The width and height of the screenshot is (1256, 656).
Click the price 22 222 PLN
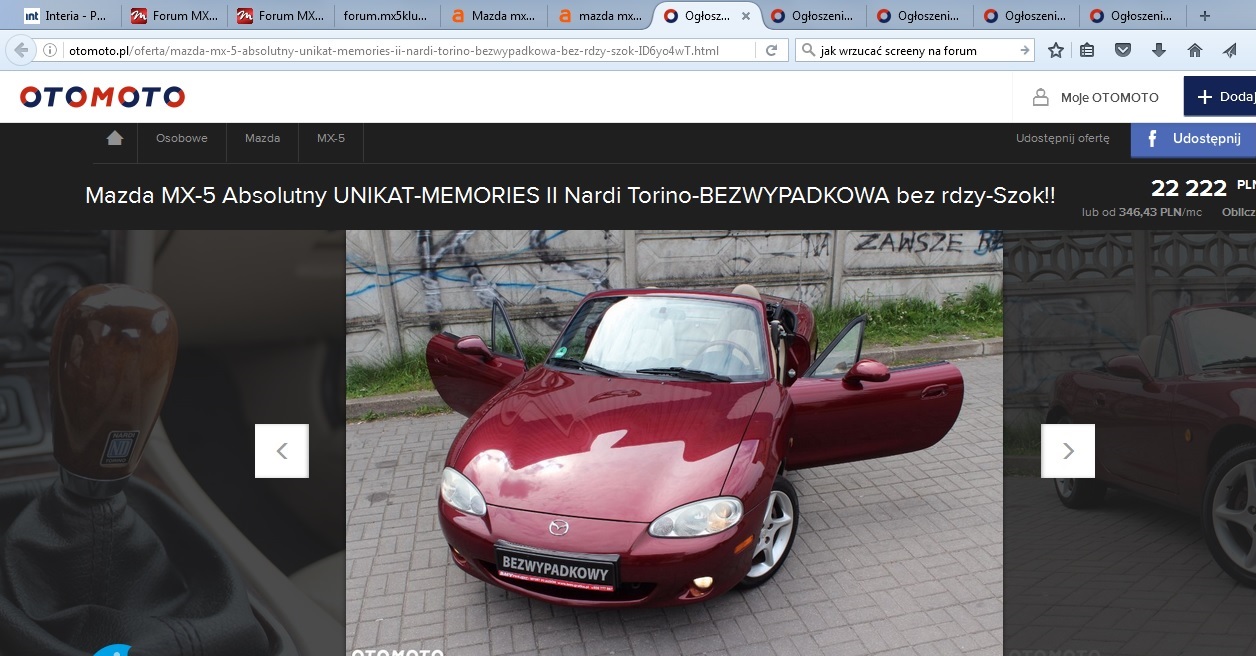point(1203,187)
